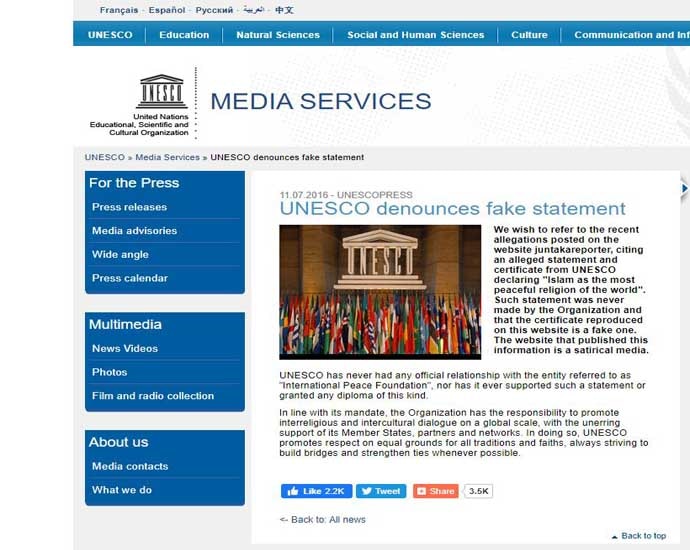
Task: Click the Multimedia section header
Action: pos(125,325)
